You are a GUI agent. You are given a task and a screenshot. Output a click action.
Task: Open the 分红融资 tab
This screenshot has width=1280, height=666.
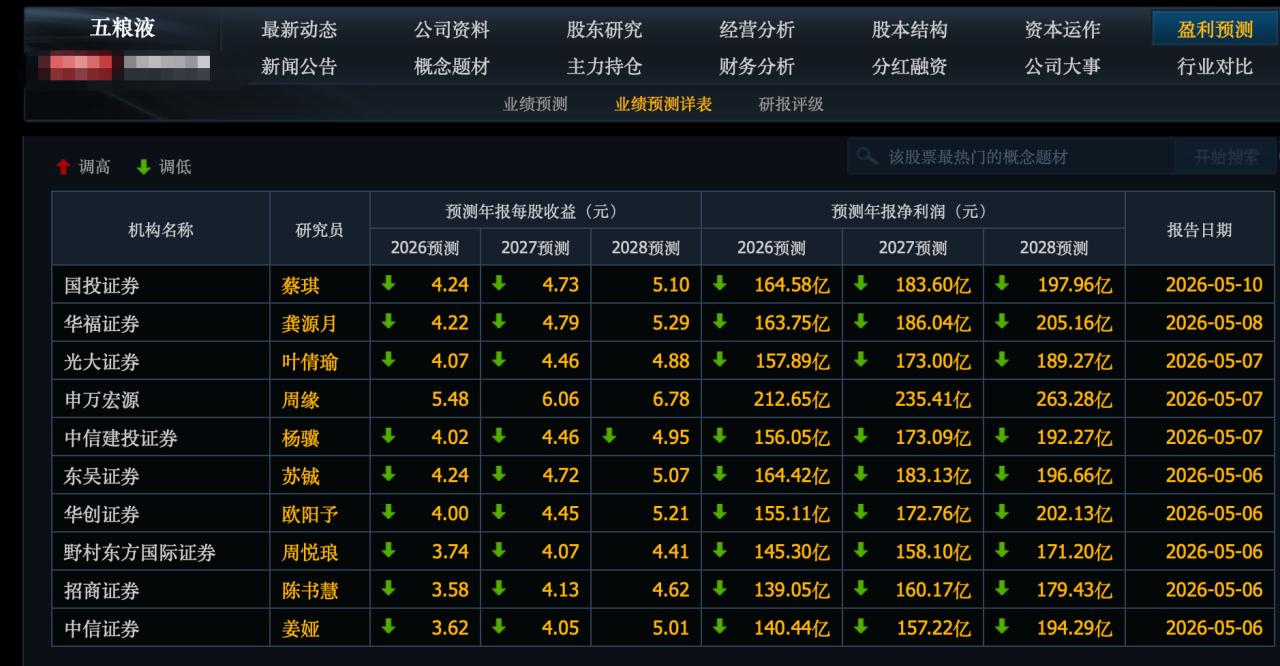(x=909, y=67)
